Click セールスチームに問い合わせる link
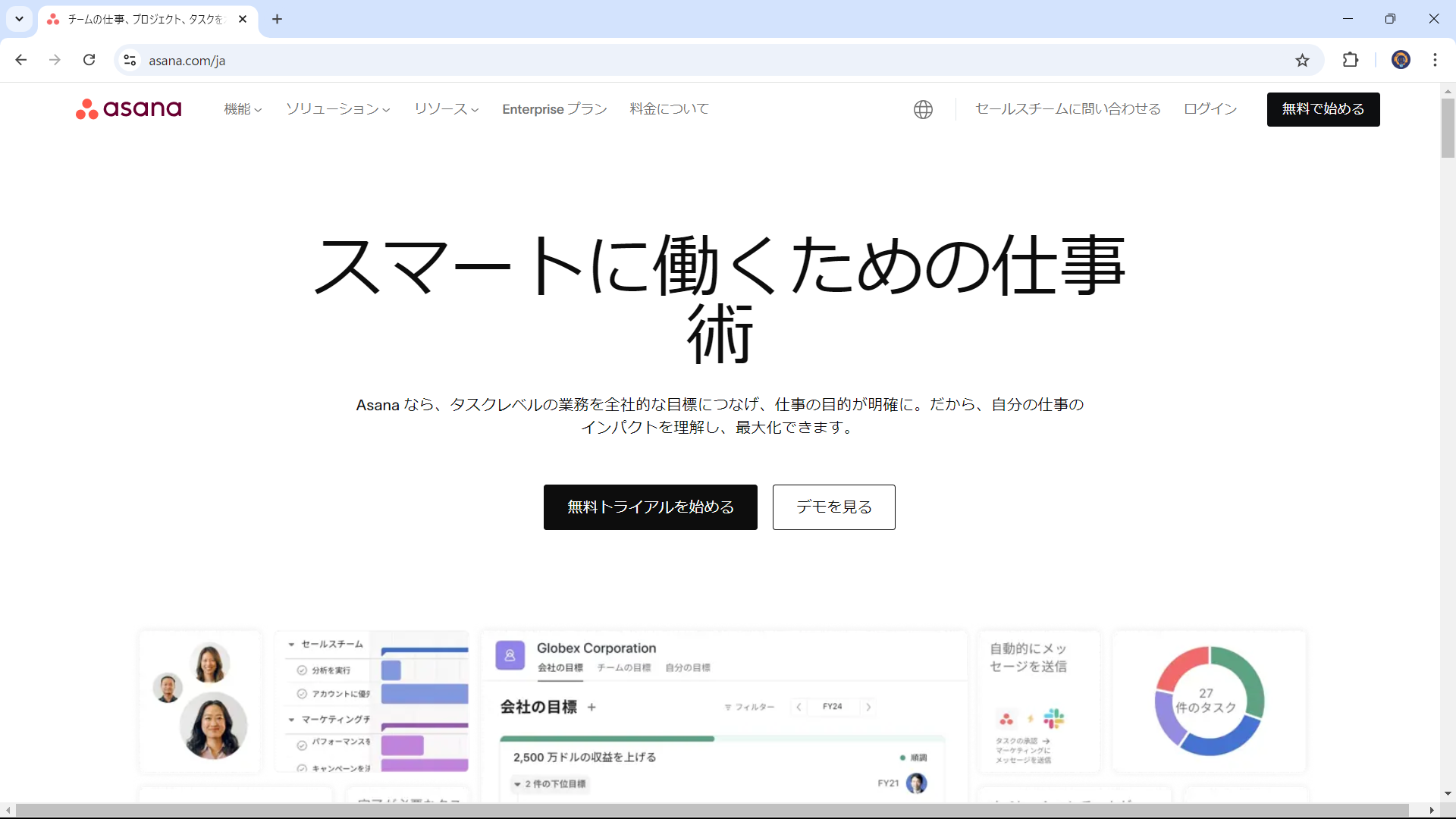 pyautogui.click(x=1068, y=109)
